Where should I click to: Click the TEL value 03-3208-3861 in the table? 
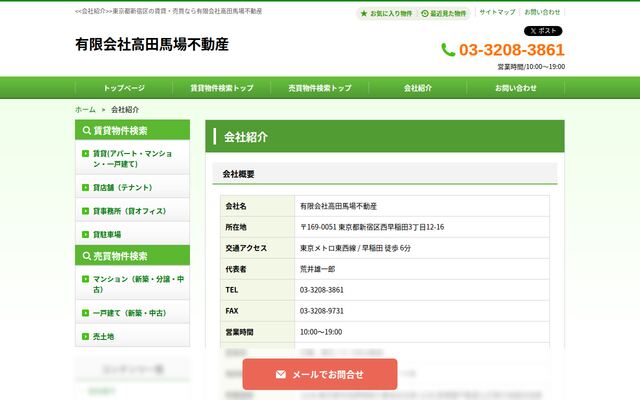point(322,290)
